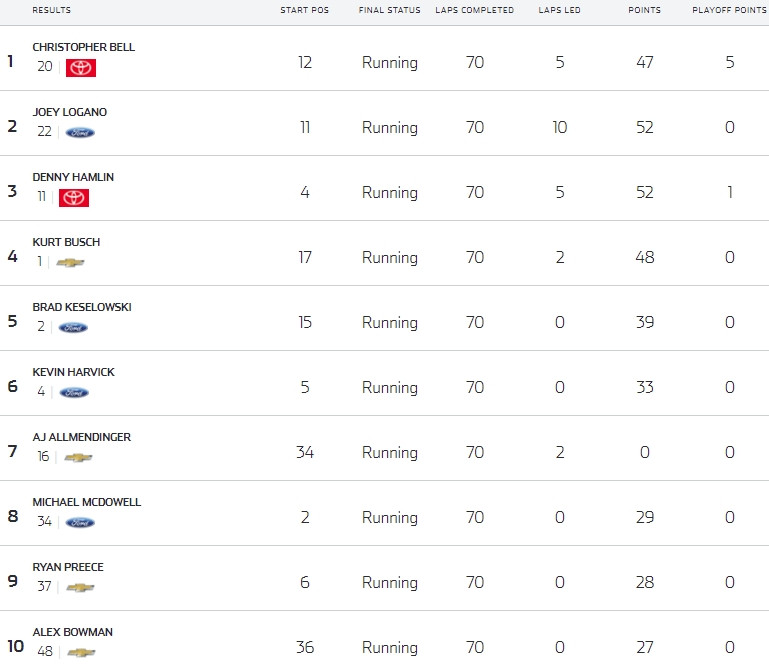Screen dimensions: 769x669
Task: Open Alex Bowman's driver name link
Action: point(73,632)
